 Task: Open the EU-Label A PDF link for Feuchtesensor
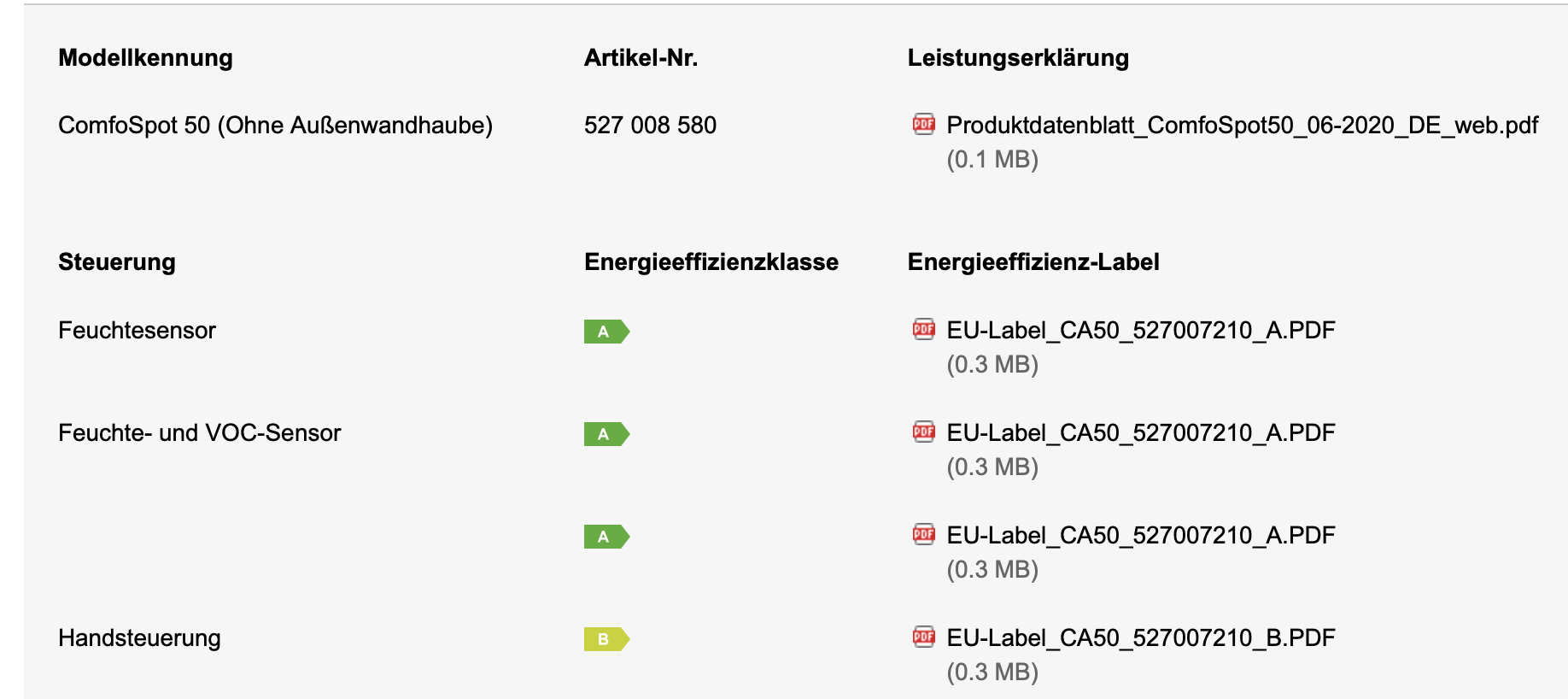click(1140, 331)
